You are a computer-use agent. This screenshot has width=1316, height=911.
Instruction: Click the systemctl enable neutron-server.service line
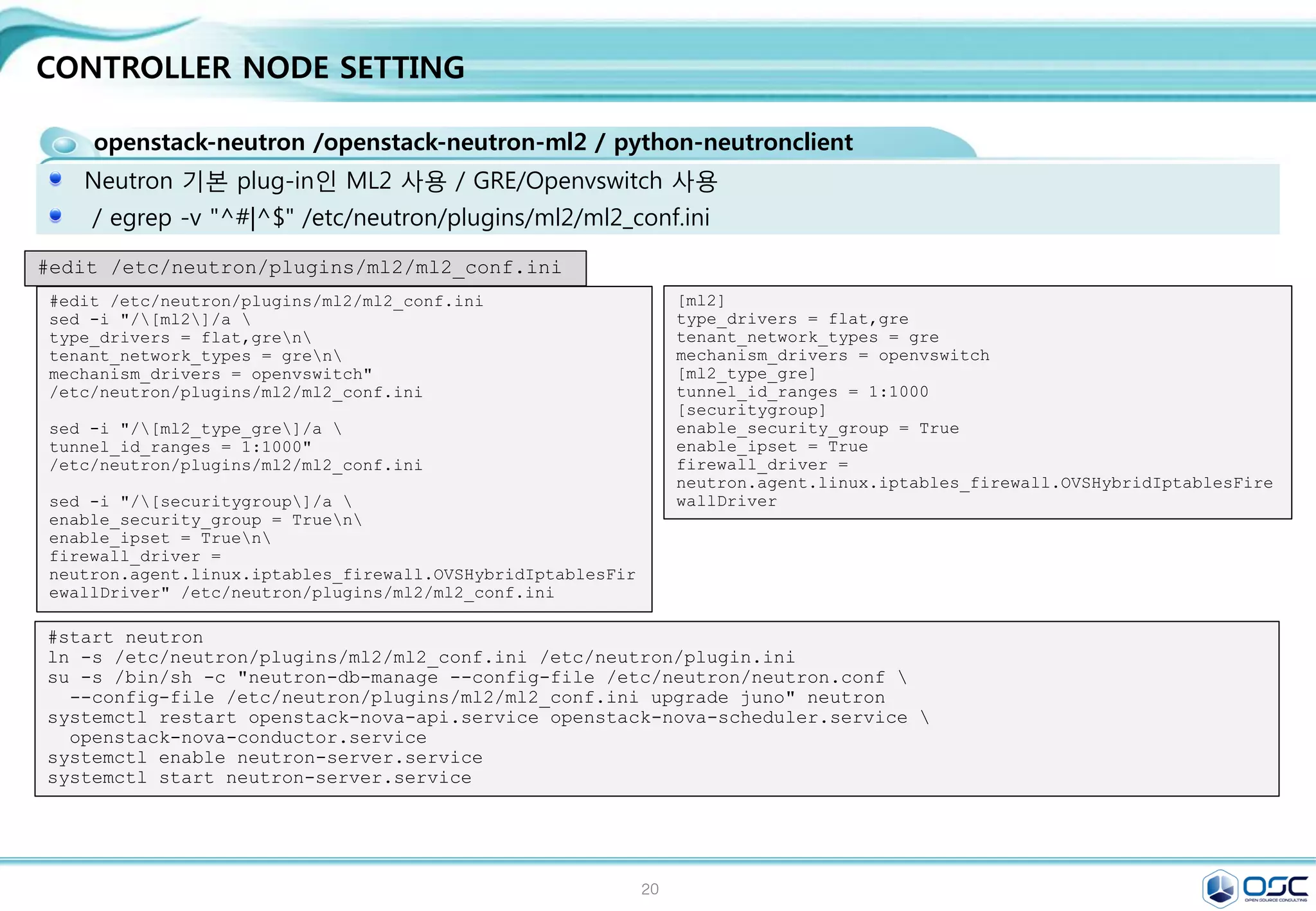click(x=265, y=758)
